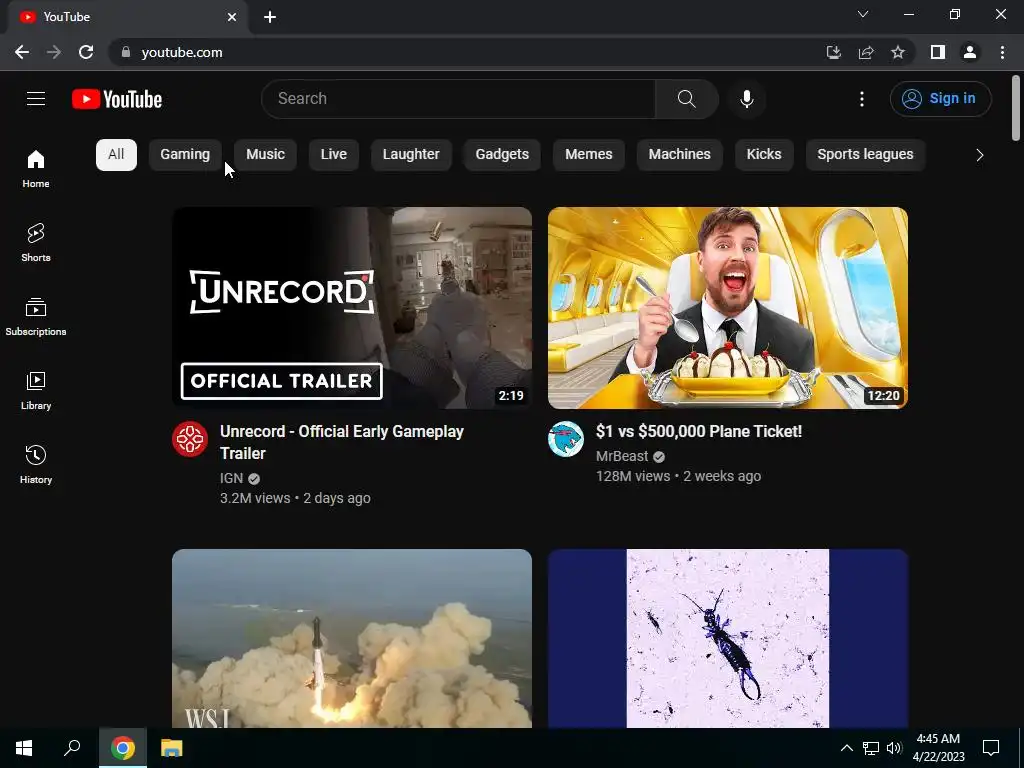Reload the page
Image resolution: width=1024 pixels, height=768 pixels.
coord(86,52)
